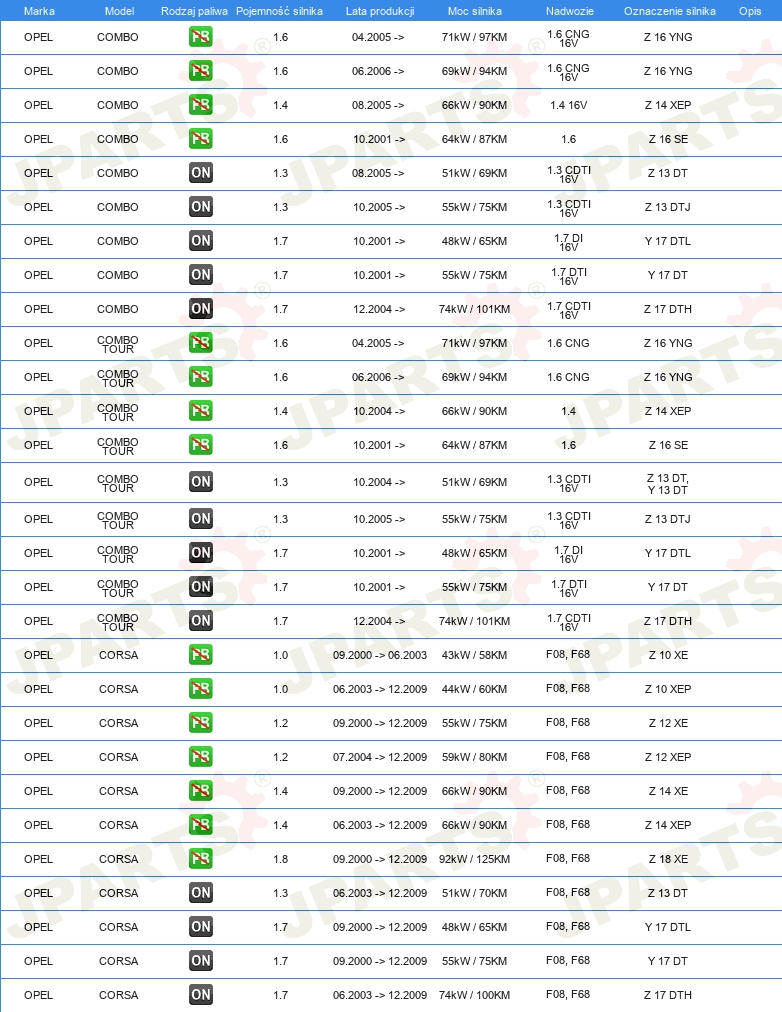Click diesel ON icon in COMBO TOUR 51kW / 69KM row
The width and height of the screenshot is (782, 1012).
click(201, 481)
